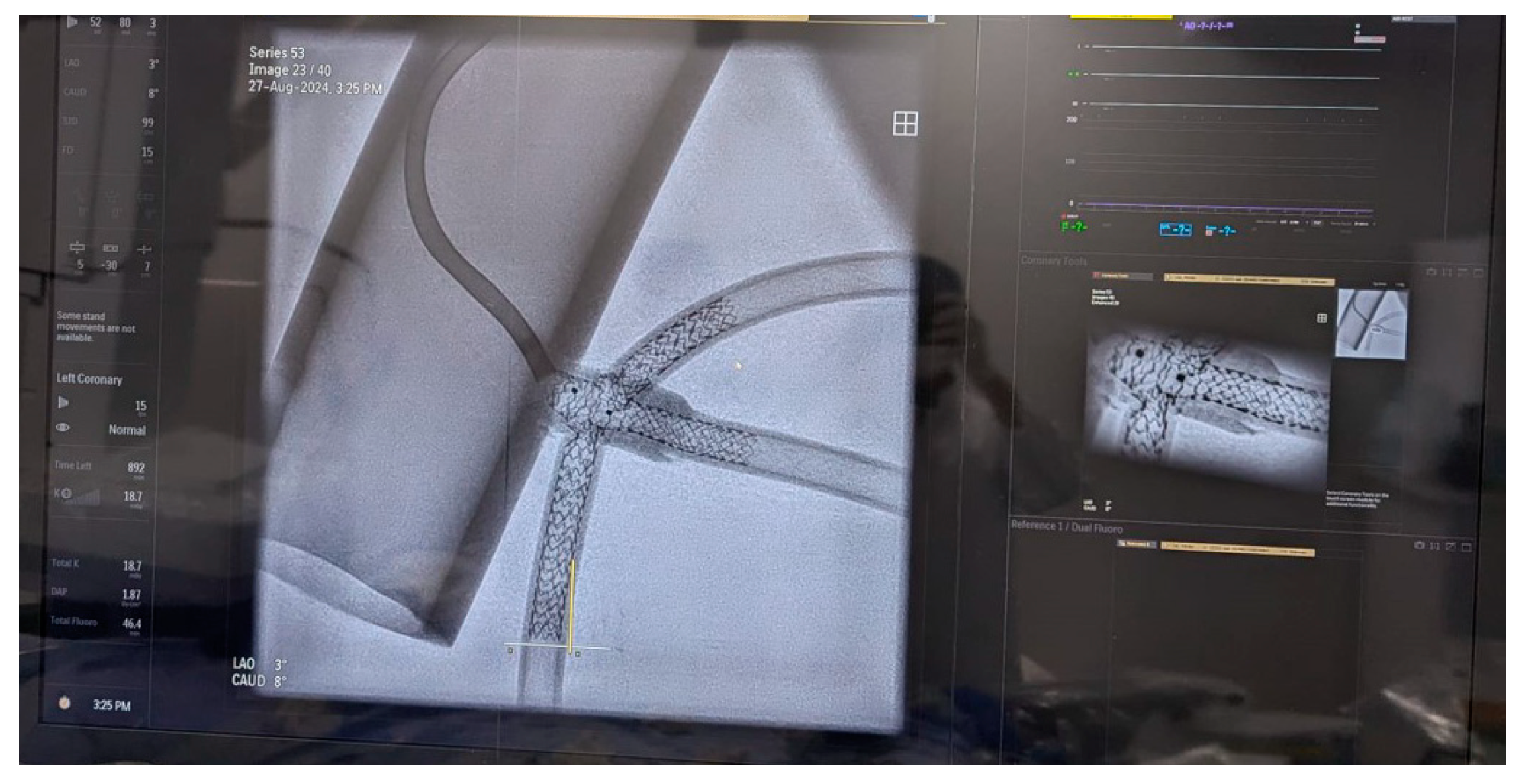Screen dimensions: 1519x784
Task: Toggle the eye icon next to Normal
Action: [x=63, y=427]
